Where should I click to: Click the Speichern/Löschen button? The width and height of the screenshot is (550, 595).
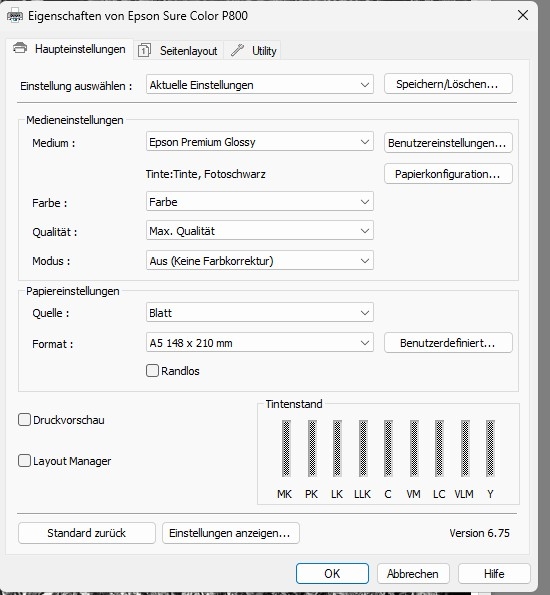pyautogui.click(x=448, y=84)
